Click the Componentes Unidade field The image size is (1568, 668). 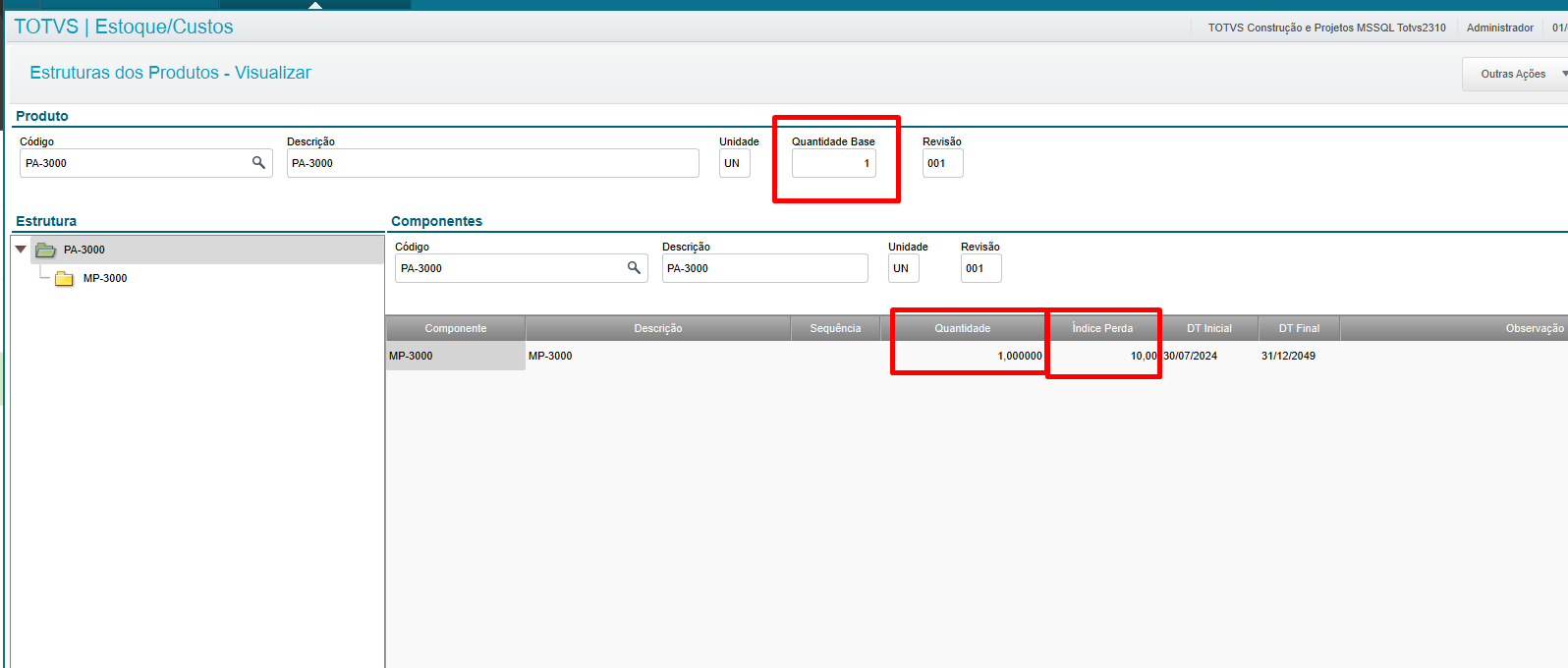coord(903,268)
